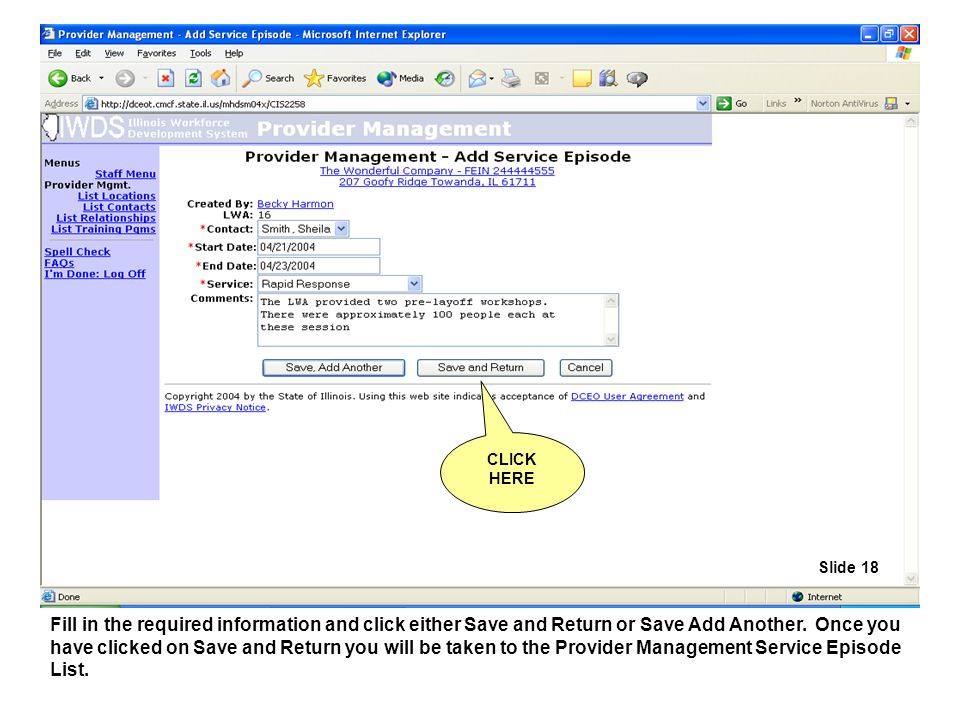Click the green Go arrow button

pyautogui.click(x=724, y=103)
